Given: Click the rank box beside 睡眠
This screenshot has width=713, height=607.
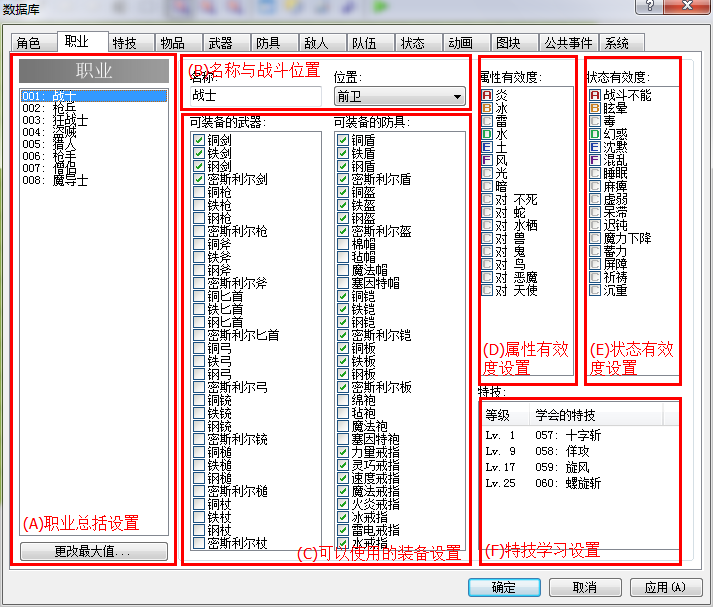Looking at the screenshot, I should click(x=595, y=173).
